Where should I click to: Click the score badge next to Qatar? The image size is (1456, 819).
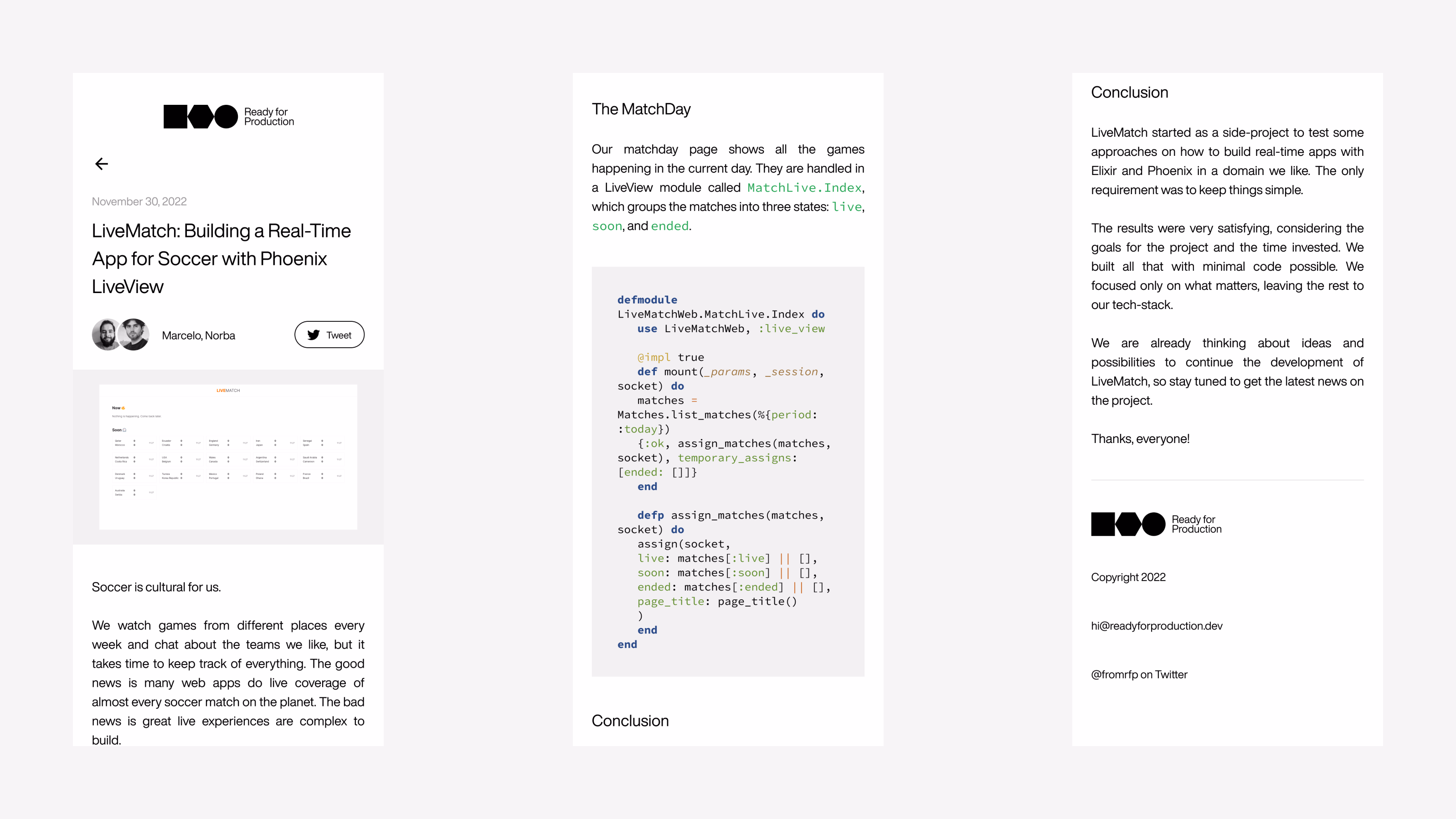pos(134,441)
